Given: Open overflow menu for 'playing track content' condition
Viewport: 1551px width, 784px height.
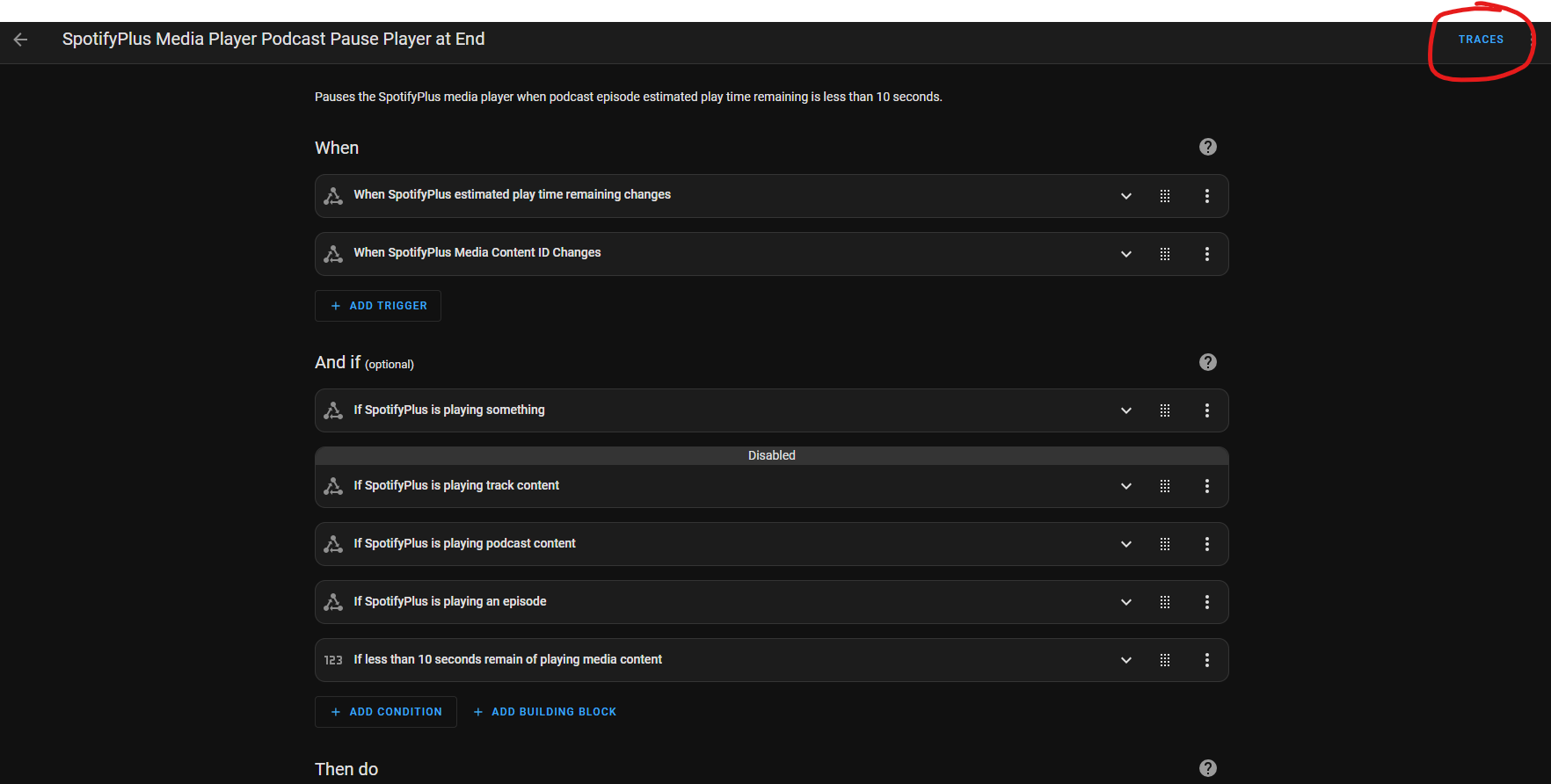Looking at the screenshot, I should [1207, 486].
